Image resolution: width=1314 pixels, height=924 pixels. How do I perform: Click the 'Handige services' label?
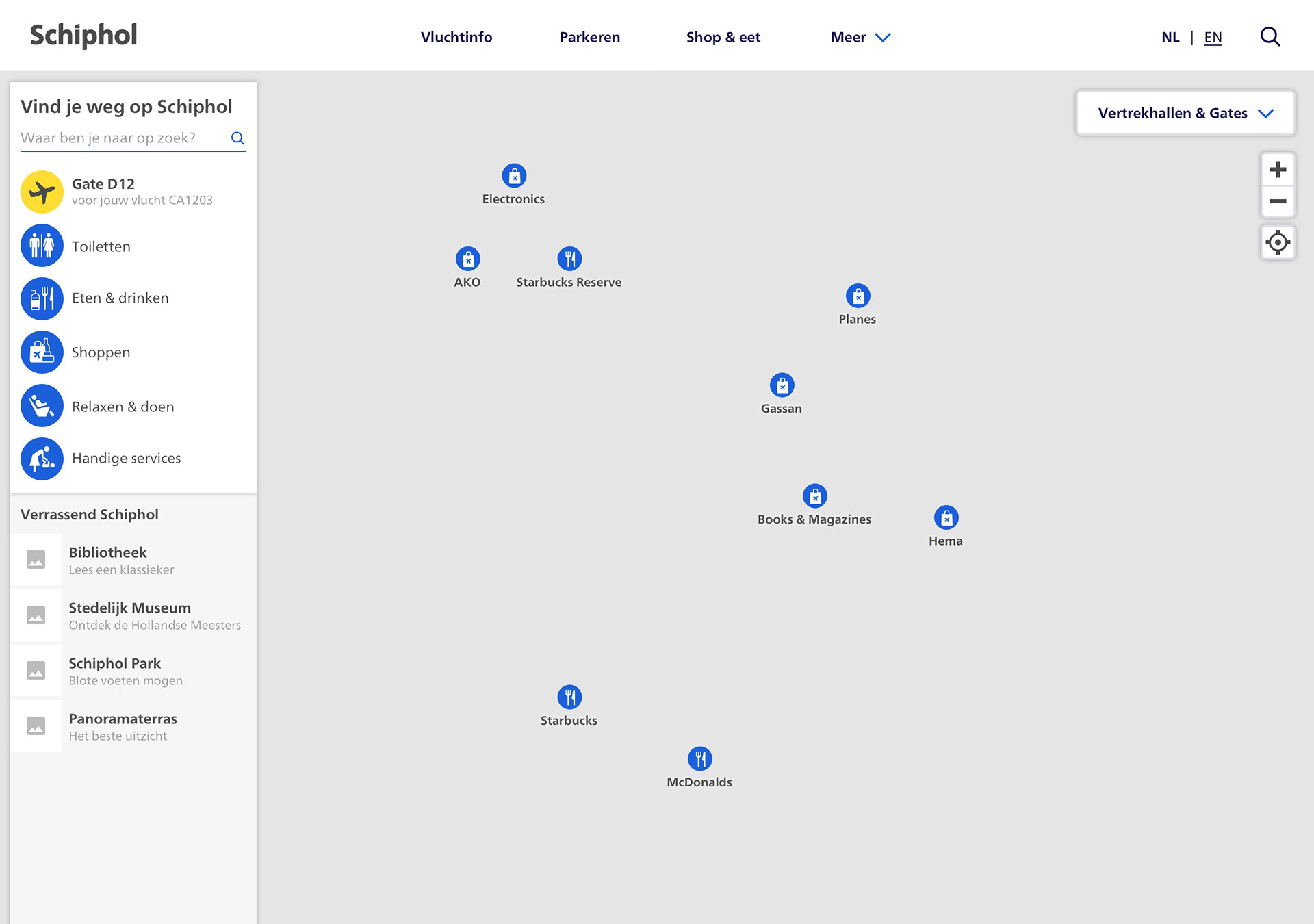[127, 458]
